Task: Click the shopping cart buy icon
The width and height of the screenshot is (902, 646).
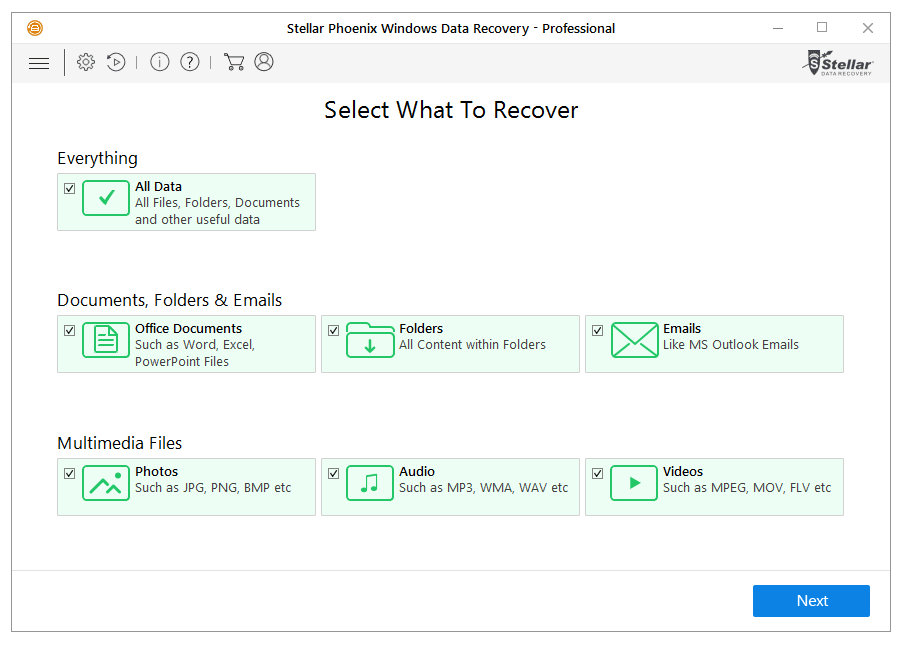Action: pos(234,62)
